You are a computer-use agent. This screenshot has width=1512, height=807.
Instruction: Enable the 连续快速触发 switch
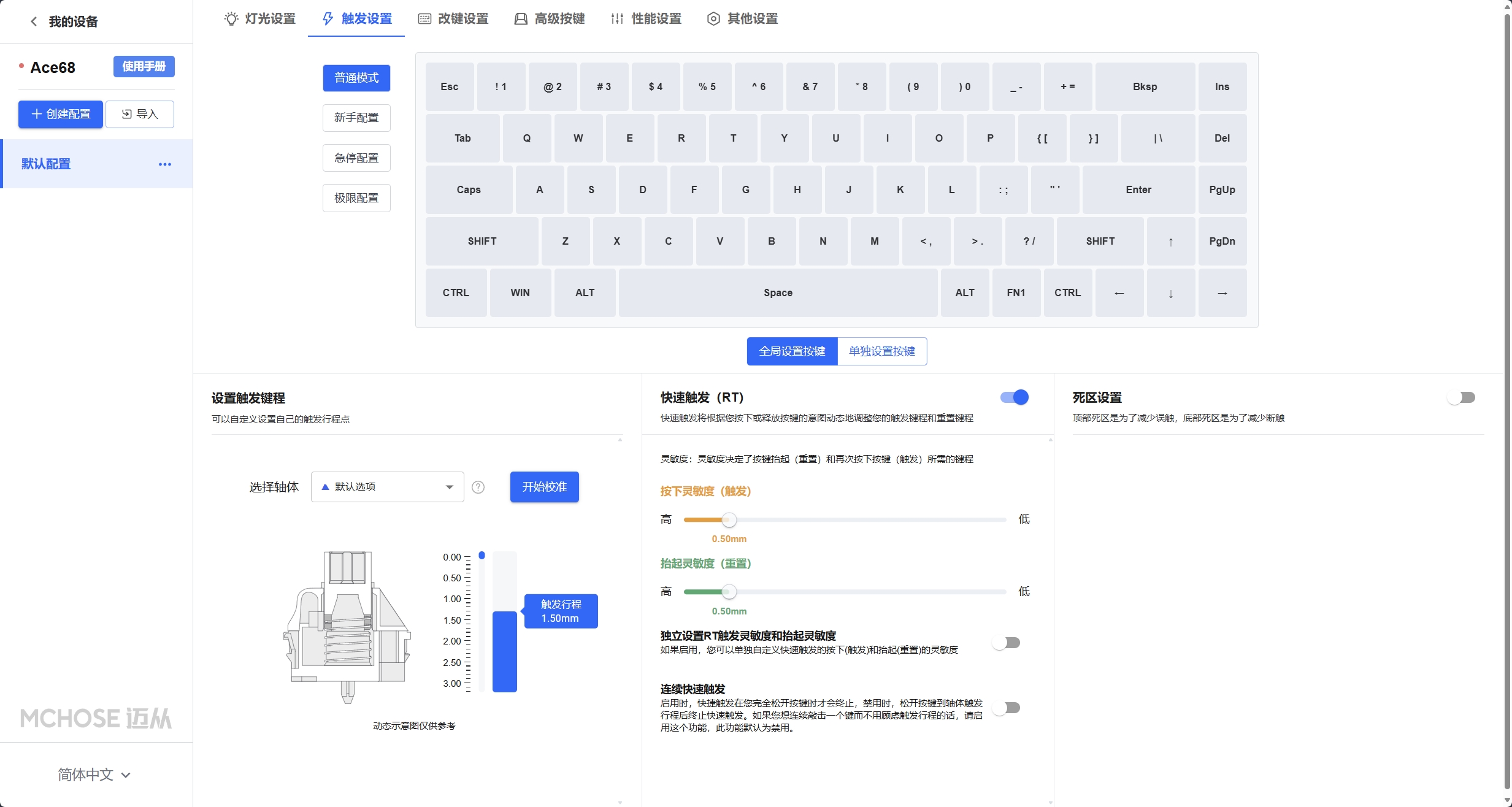(x=1006, y=708)
